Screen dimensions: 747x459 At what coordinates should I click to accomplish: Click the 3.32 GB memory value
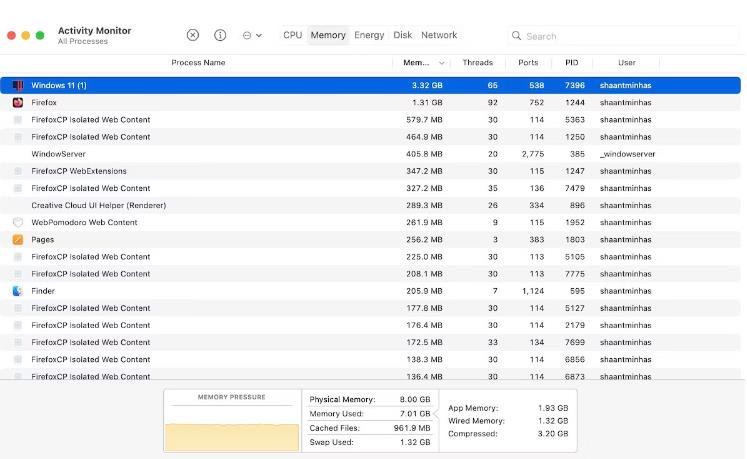[427, 85]
